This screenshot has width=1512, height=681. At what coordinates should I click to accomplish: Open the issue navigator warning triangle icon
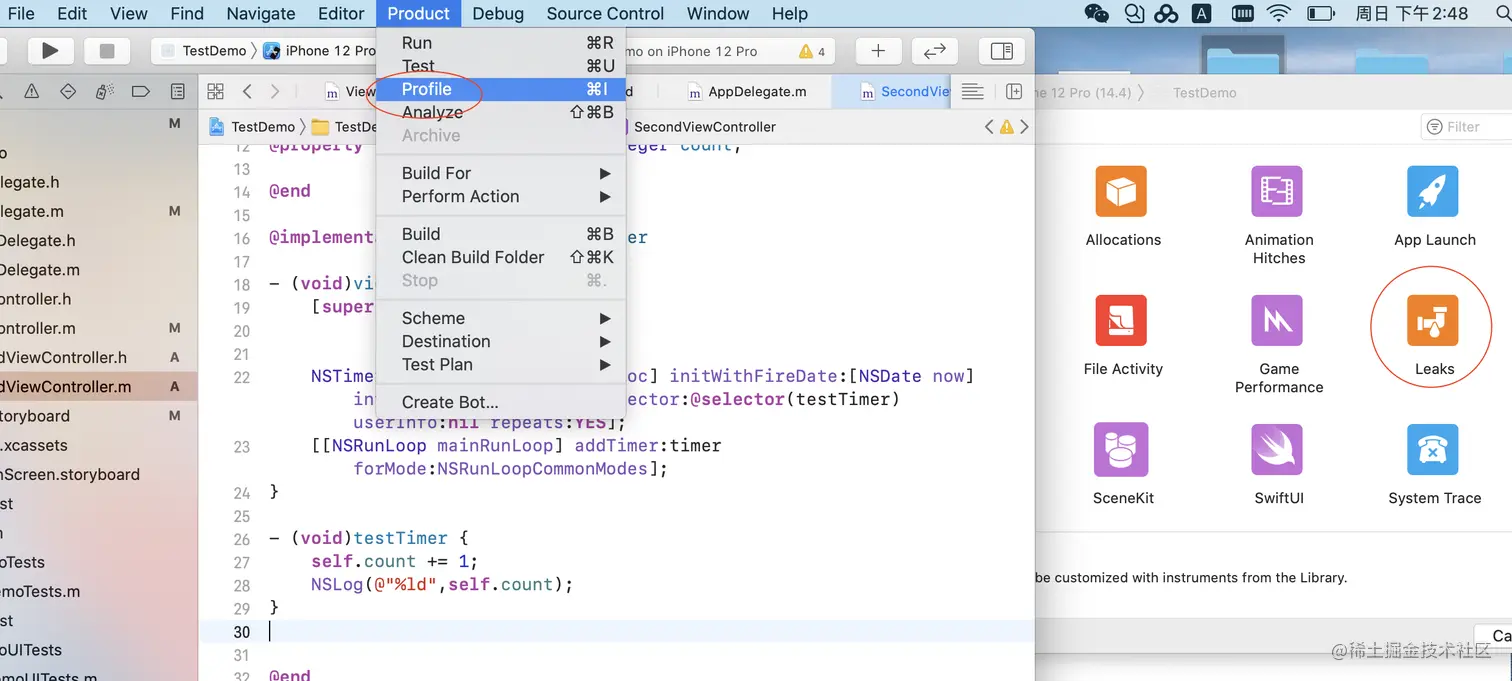click(32, 91)
